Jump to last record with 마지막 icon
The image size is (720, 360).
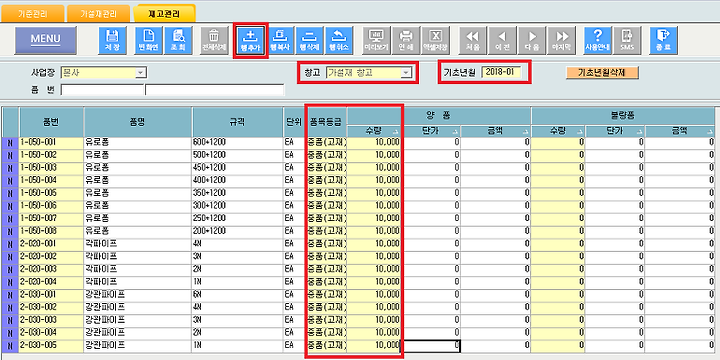(x=562, y=40)
